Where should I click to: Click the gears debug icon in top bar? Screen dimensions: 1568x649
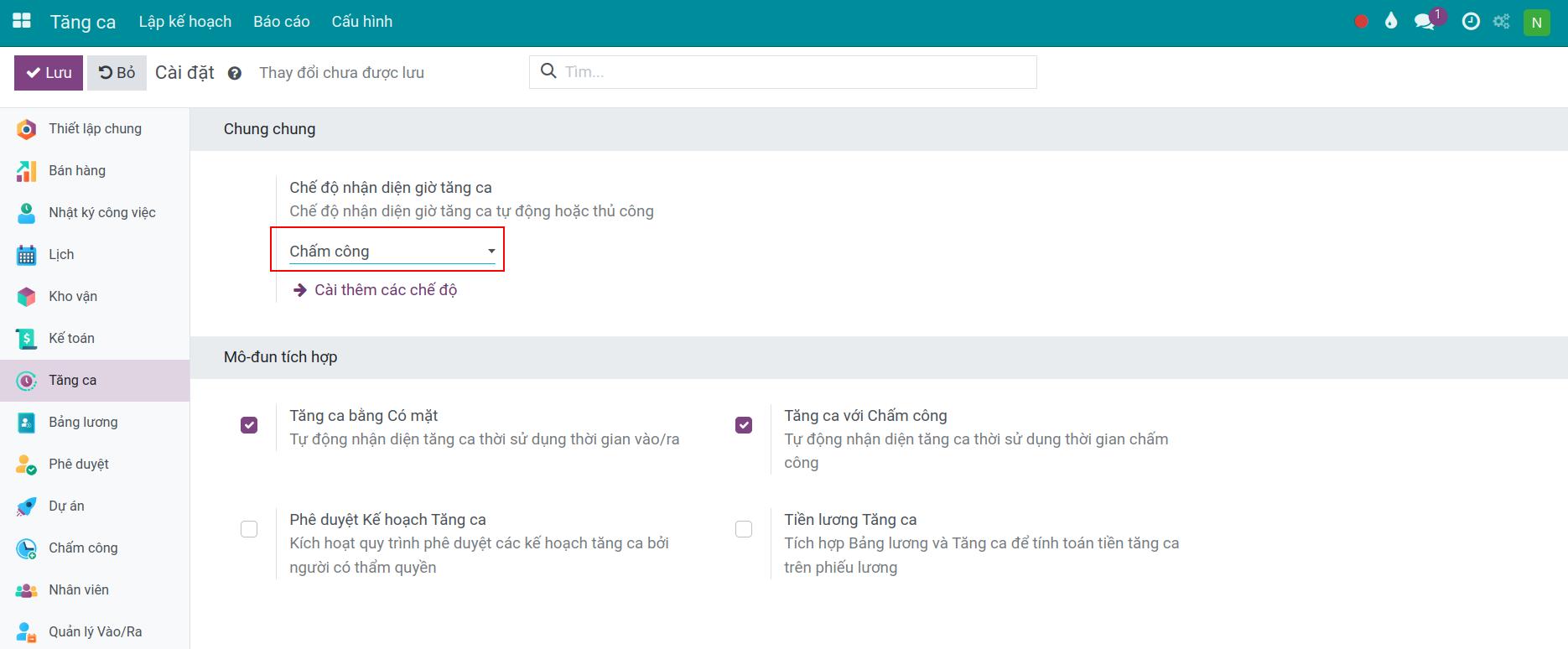[1501, 22]
